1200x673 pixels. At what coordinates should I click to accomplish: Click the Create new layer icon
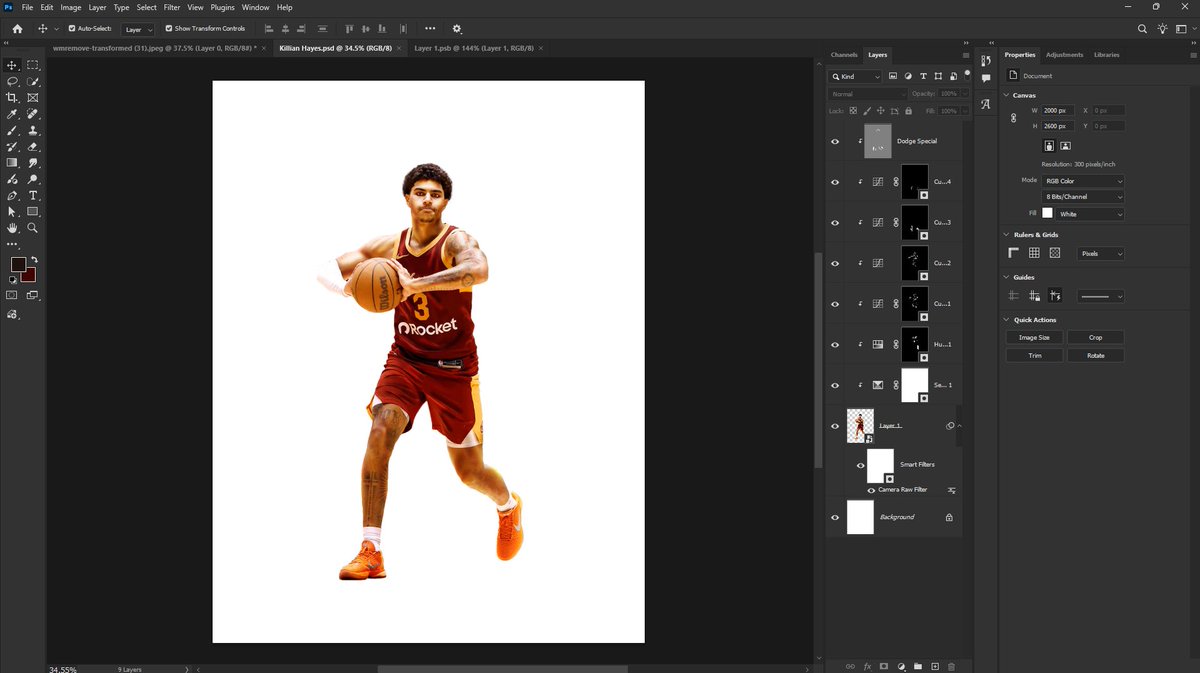click(934, 666)
